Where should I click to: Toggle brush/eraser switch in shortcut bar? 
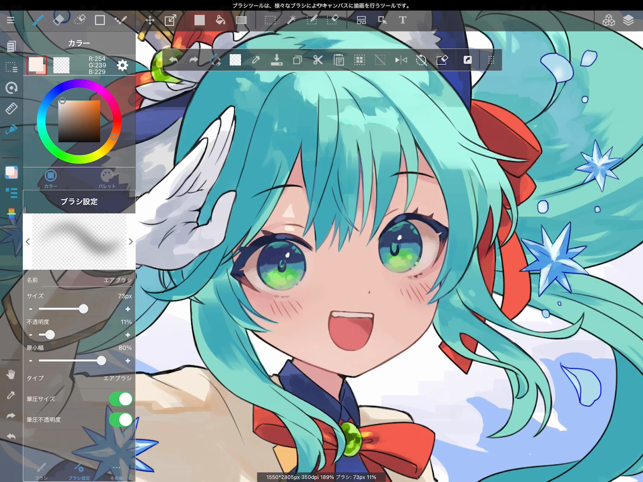click(215, 60)
